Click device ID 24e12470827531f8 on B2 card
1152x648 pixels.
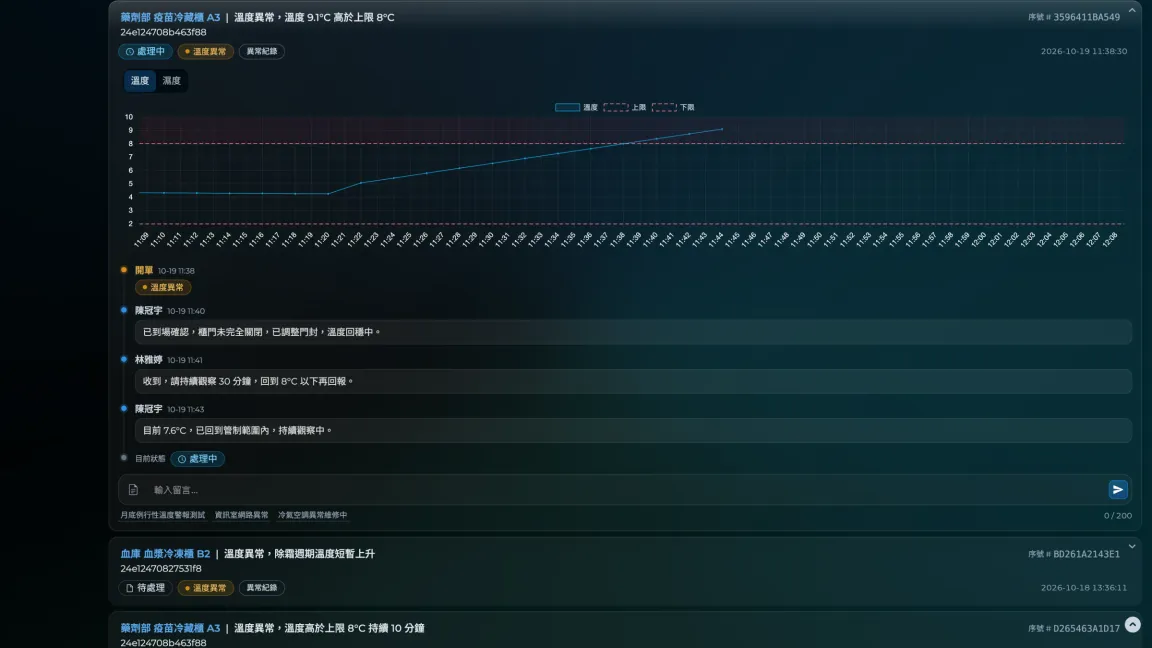click(x=161, y=569)
